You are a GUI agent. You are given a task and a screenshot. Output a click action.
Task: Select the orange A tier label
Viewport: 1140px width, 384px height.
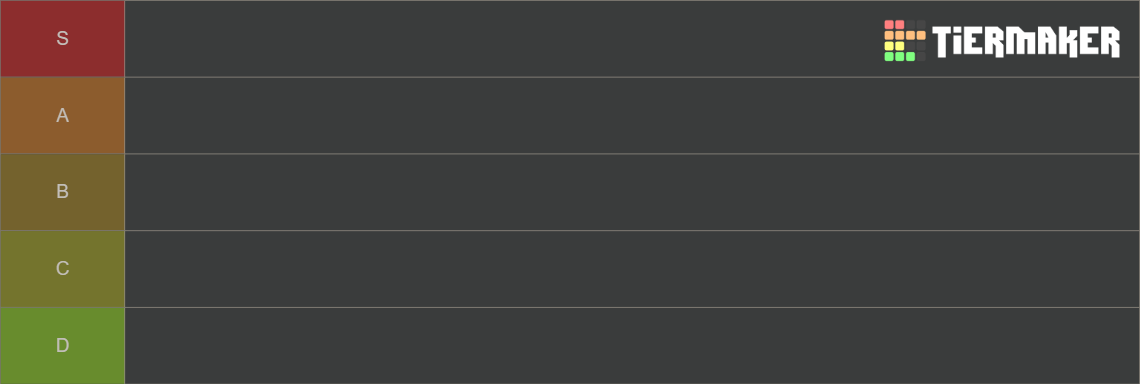[63, 115]
